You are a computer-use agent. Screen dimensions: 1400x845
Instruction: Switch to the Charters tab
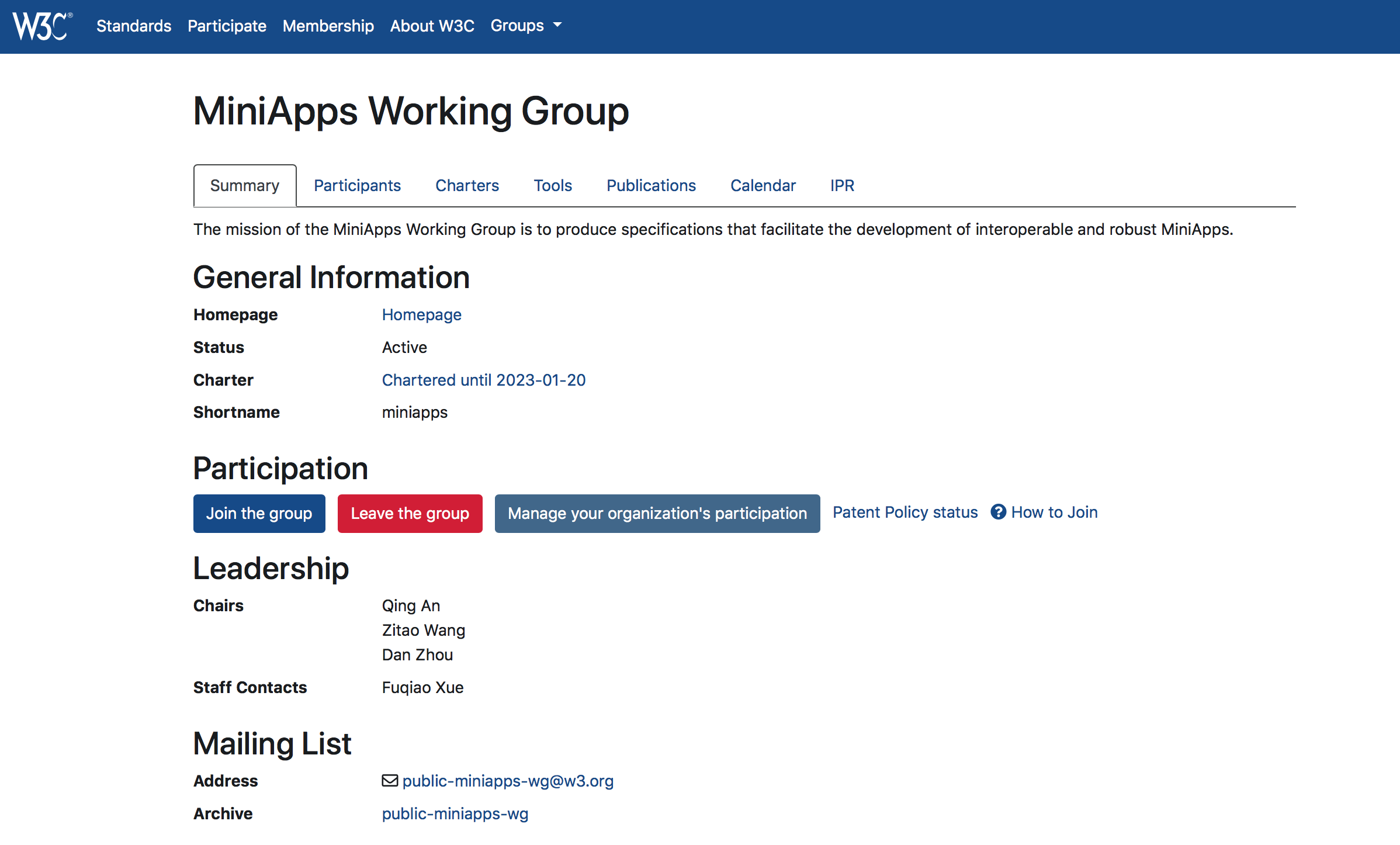[x=467, y=186]
